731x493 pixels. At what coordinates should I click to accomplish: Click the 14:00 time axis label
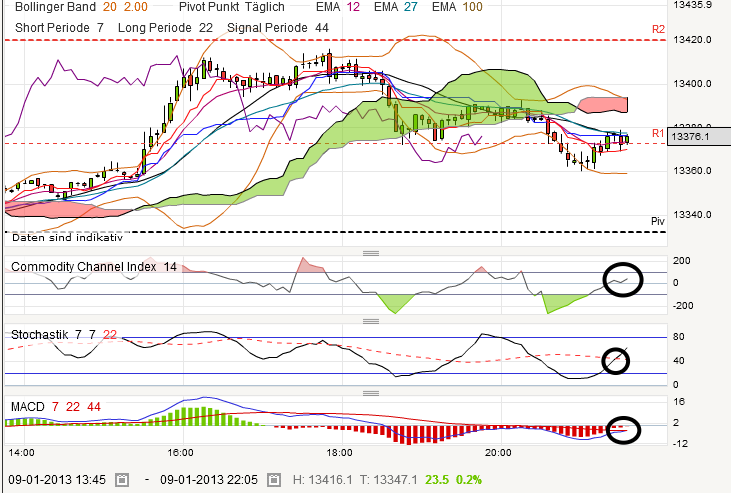click(x=21, y=452)
